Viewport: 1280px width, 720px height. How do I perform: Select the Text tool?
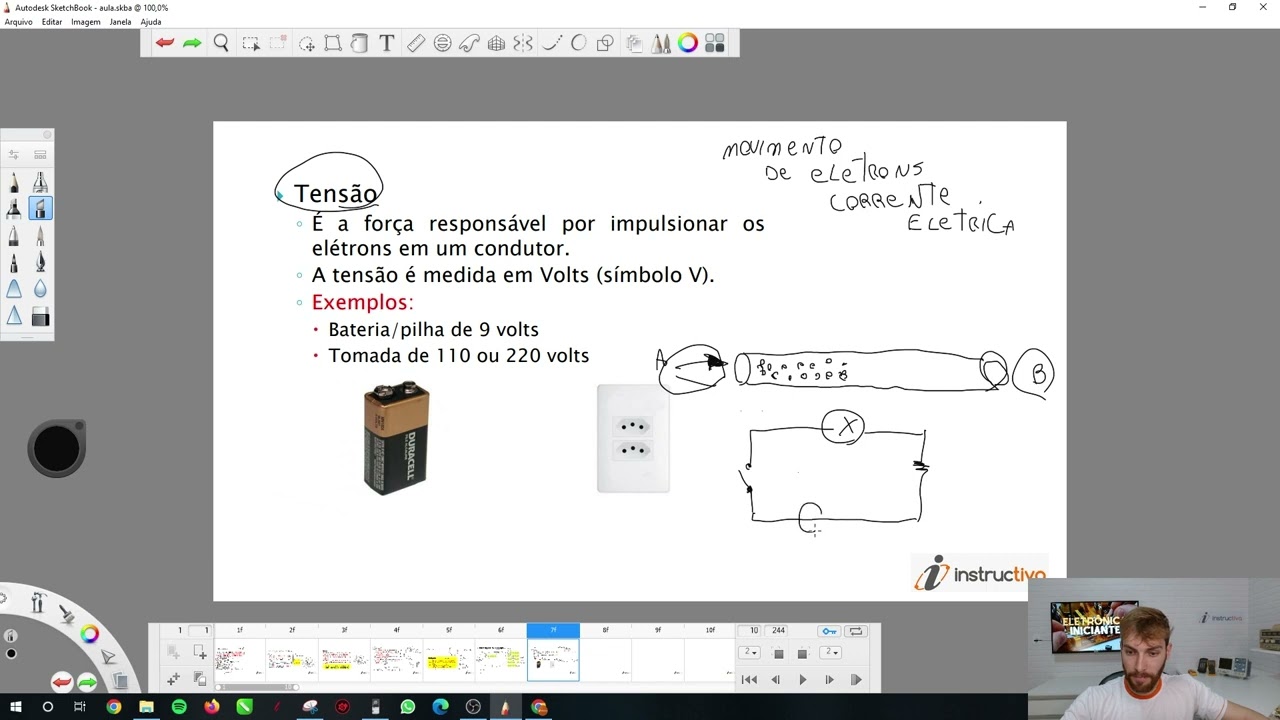click(x=386, y=43)
